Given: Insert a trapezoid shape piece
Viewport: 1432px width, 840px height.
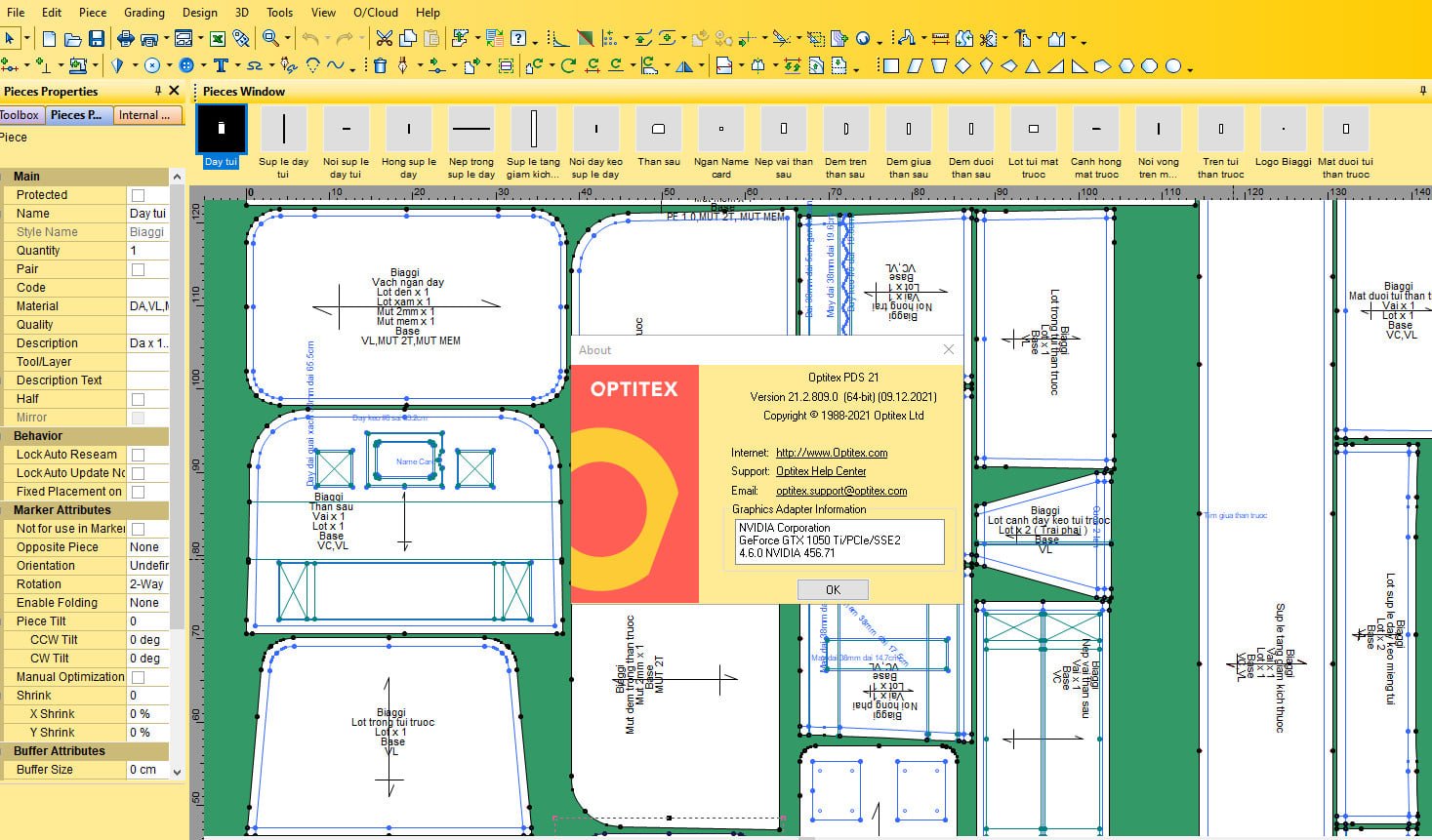Looking at the screenshot, I should (x=939, y=66).
